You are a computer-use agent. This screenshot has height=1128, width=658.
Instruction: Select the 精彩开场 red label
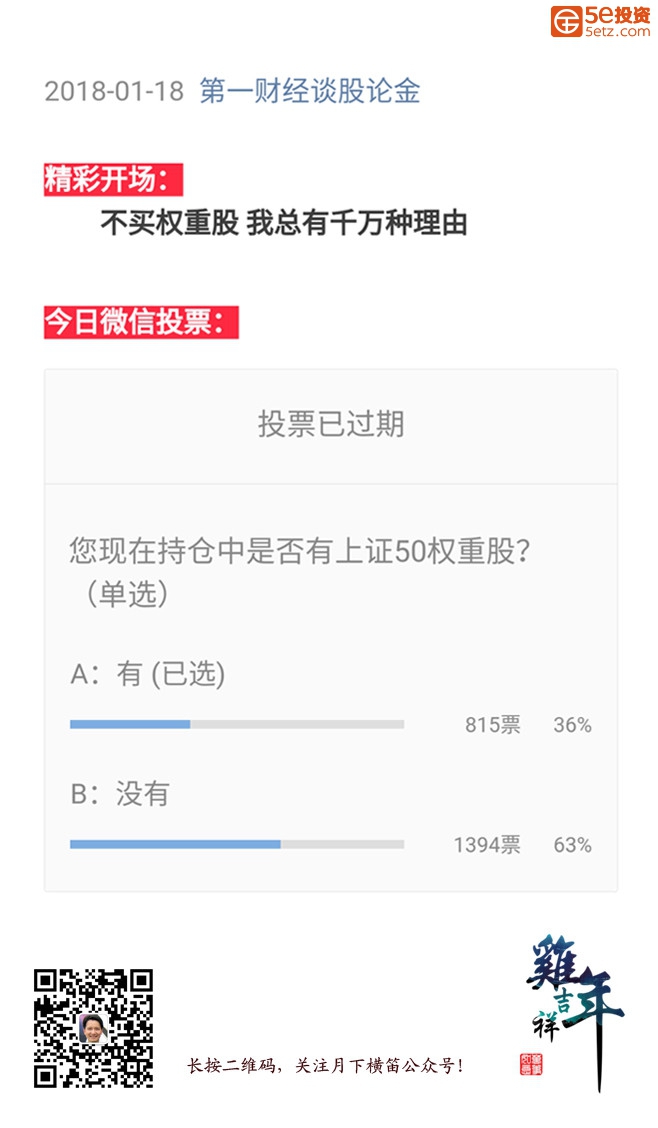tap(114, 179)
